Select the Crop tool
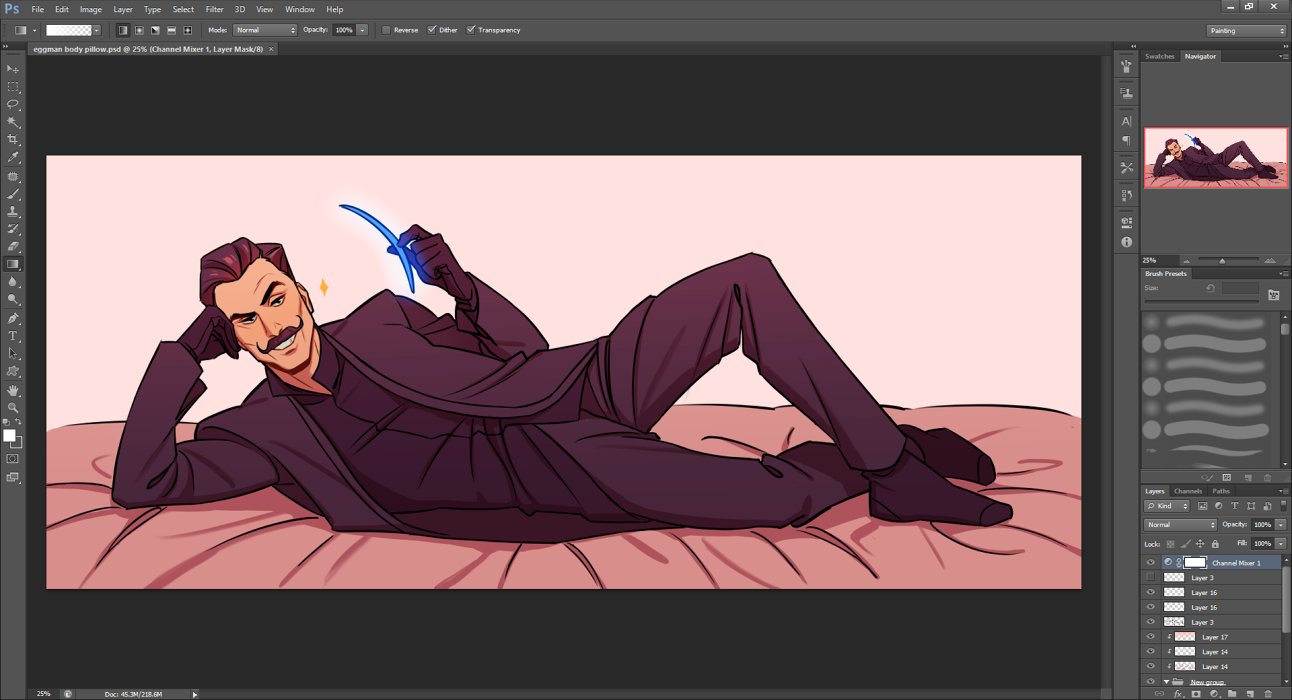 pyautogui.click(x=13, y=140)
